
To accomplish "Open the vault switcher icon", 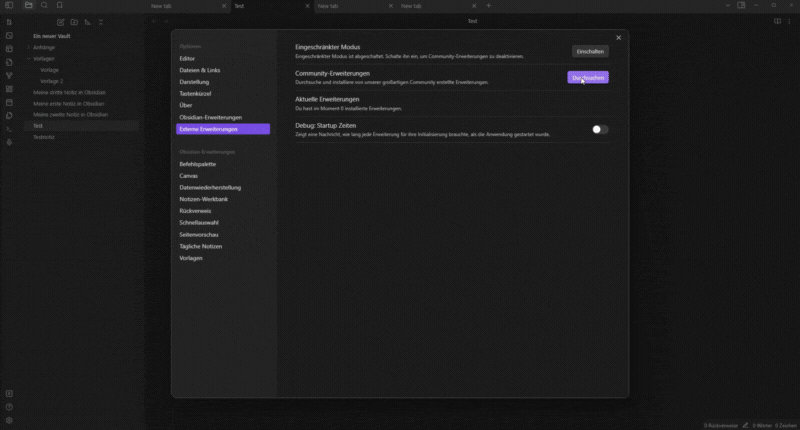I will [x=9, y=394].
